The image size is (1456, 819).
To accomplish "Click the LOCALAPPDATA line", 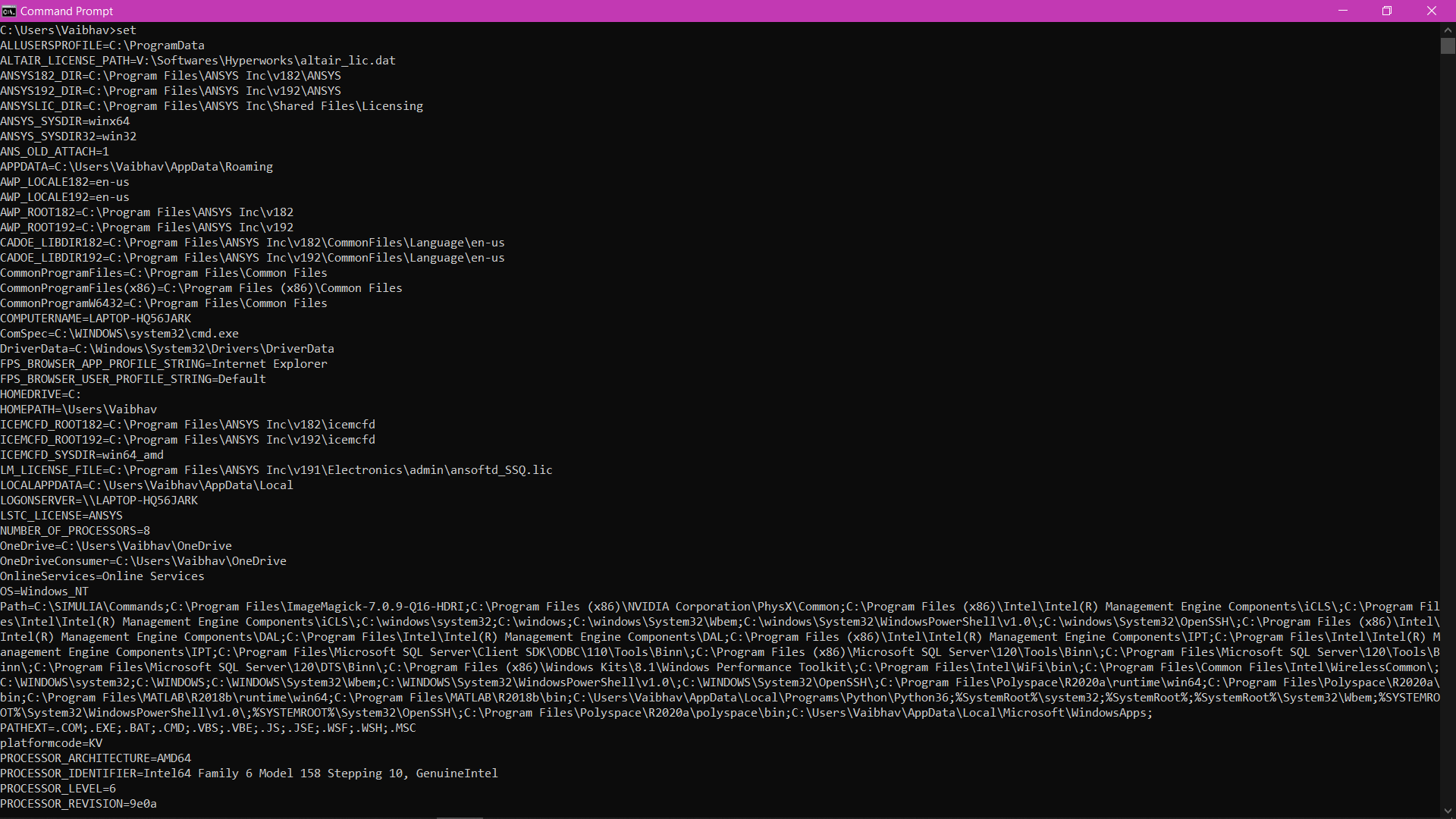I will [x=146, y=485].
